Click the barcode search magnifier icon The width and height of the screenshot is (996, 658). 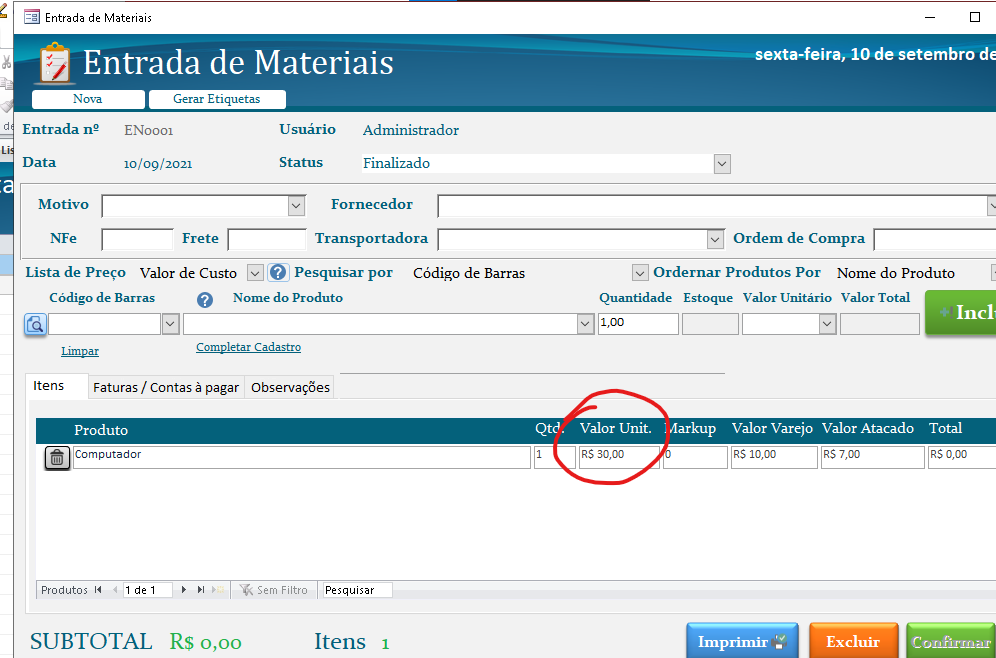tap(35, 325)
